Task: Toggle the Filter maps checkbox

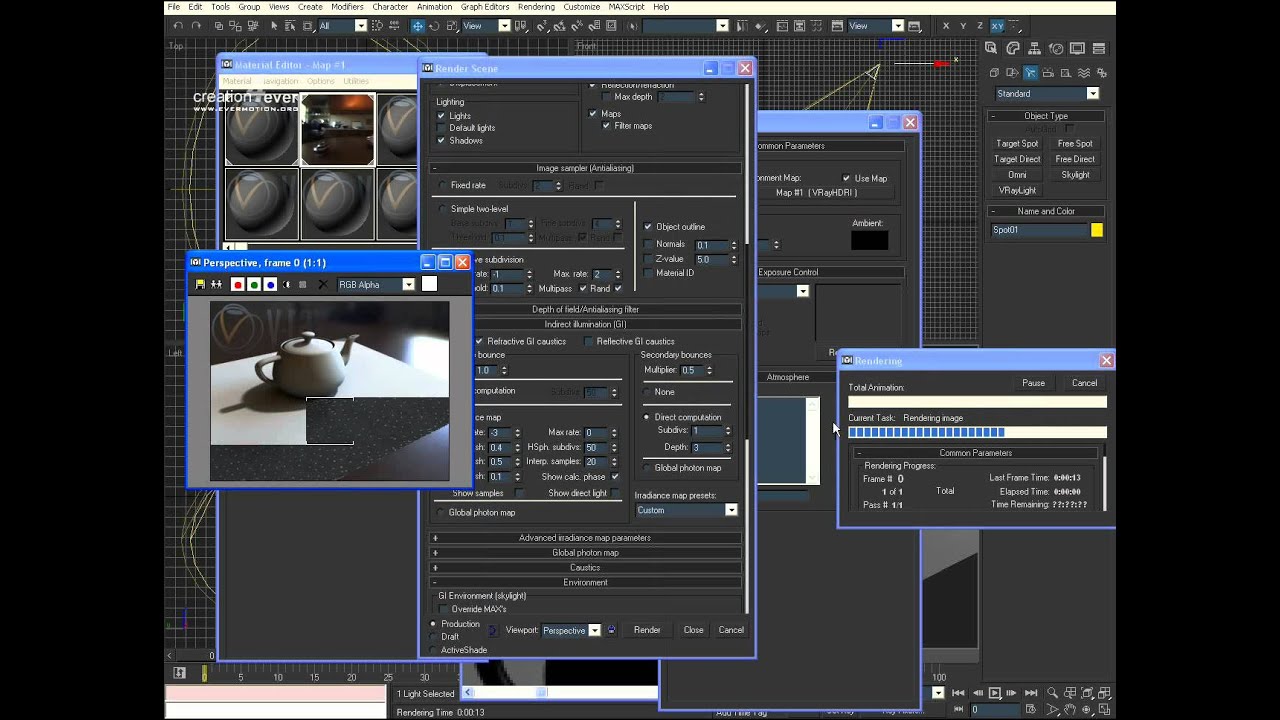Action: 605,126
